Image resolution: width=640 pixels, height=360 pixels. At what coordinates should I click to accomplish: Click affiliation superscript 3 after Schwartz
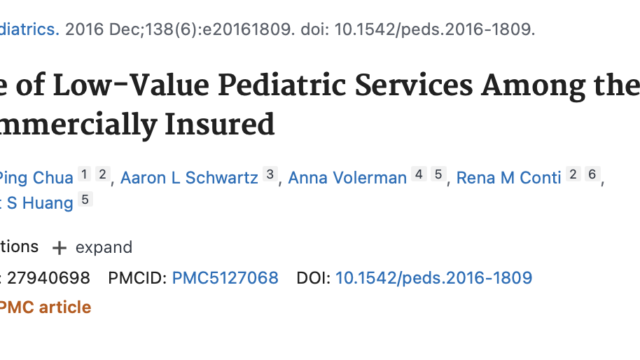(x=270, y=174)
